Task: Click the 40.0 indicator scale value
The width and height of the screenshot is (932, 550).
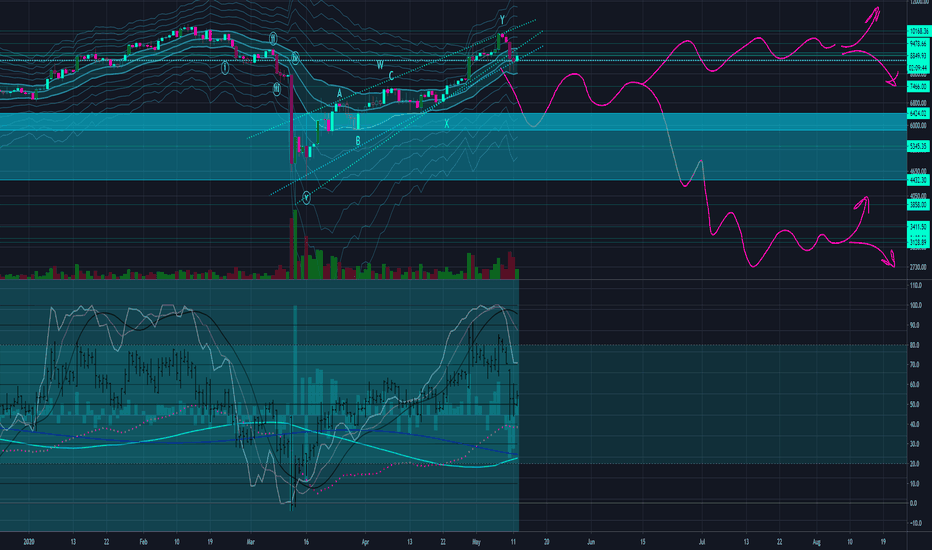Action: point(916,425)
